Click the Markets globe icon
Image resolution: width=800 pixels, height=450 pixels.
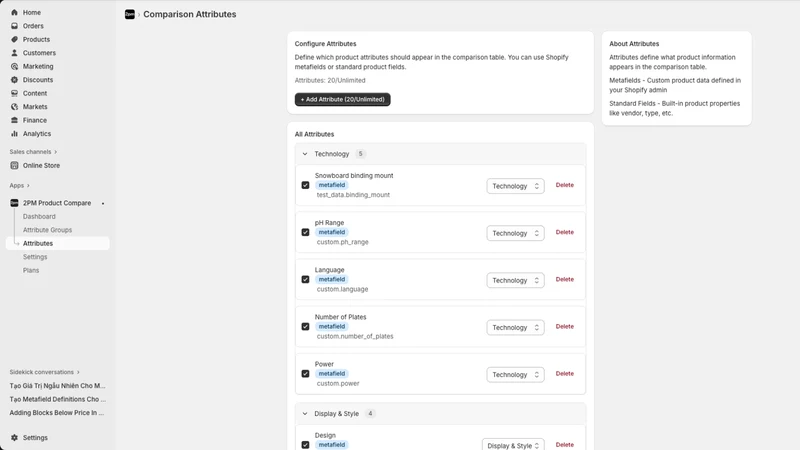click(14, 107)
